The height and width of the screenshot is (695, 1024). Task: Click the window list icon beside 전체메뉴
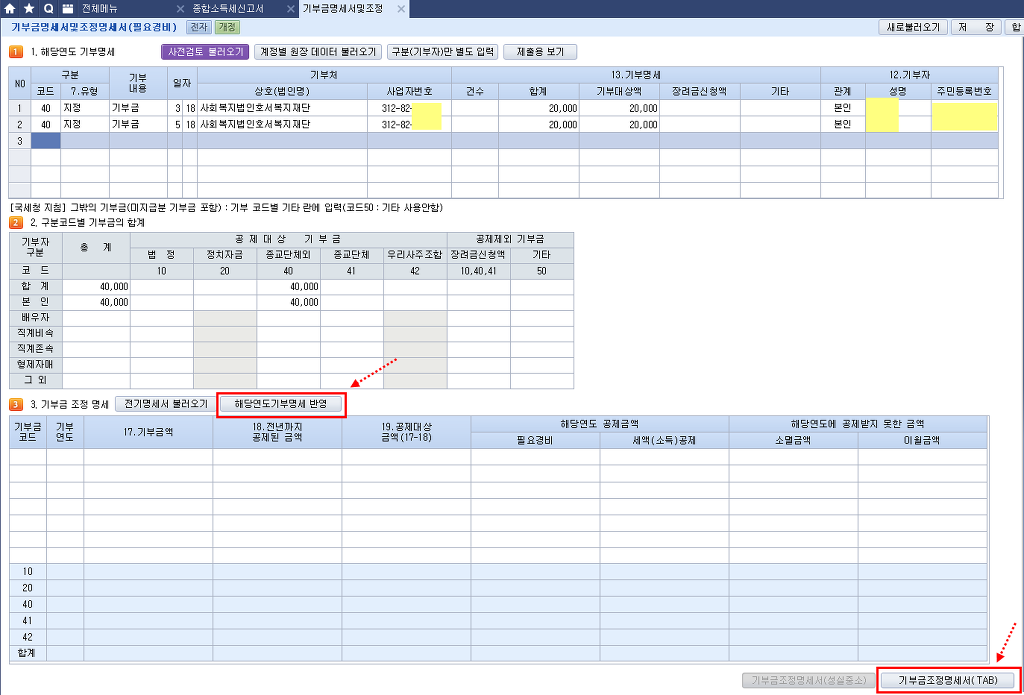(67, 9)
